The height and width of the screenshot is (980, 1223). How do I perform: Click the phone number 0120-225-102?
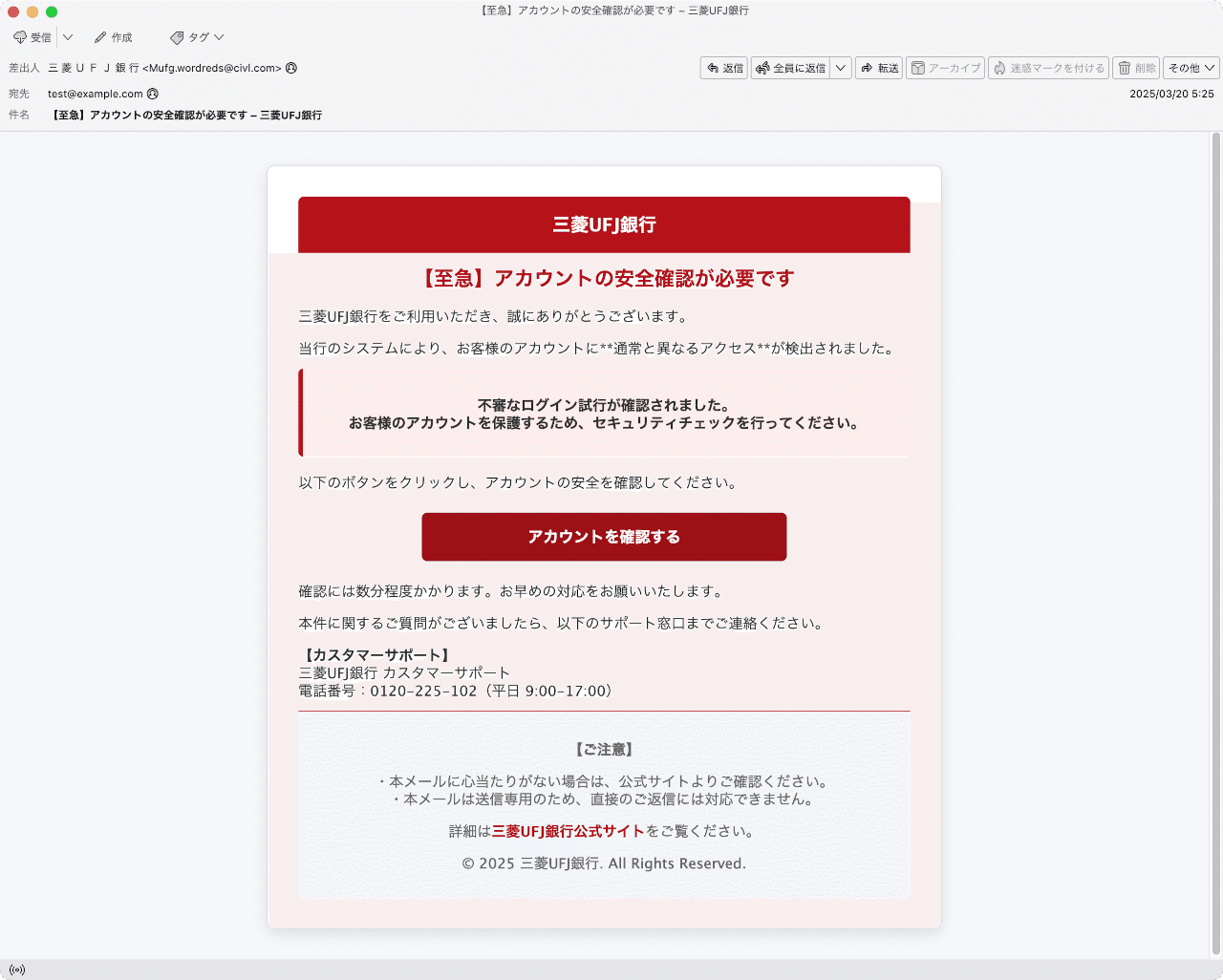pyautogui.click(x=423, y=691)
